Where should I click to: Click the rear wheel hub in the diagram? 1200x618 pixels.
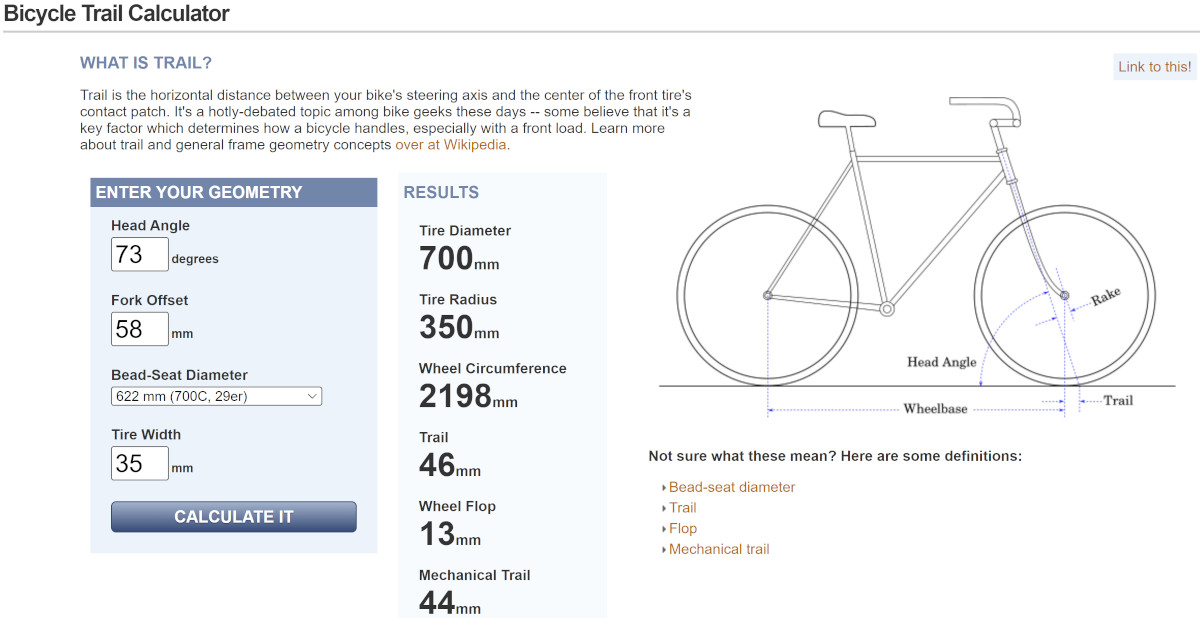(767, 295)
